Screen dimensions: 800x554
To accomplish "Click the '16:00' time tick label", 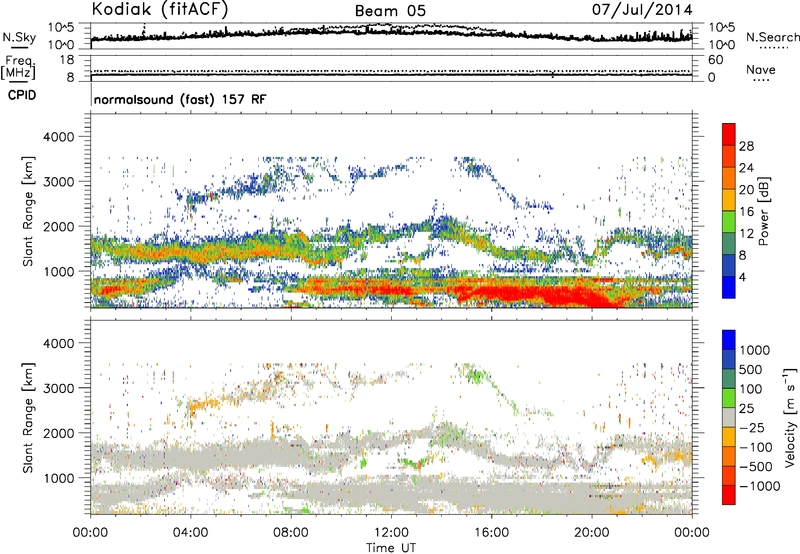I will click(491, 533).
